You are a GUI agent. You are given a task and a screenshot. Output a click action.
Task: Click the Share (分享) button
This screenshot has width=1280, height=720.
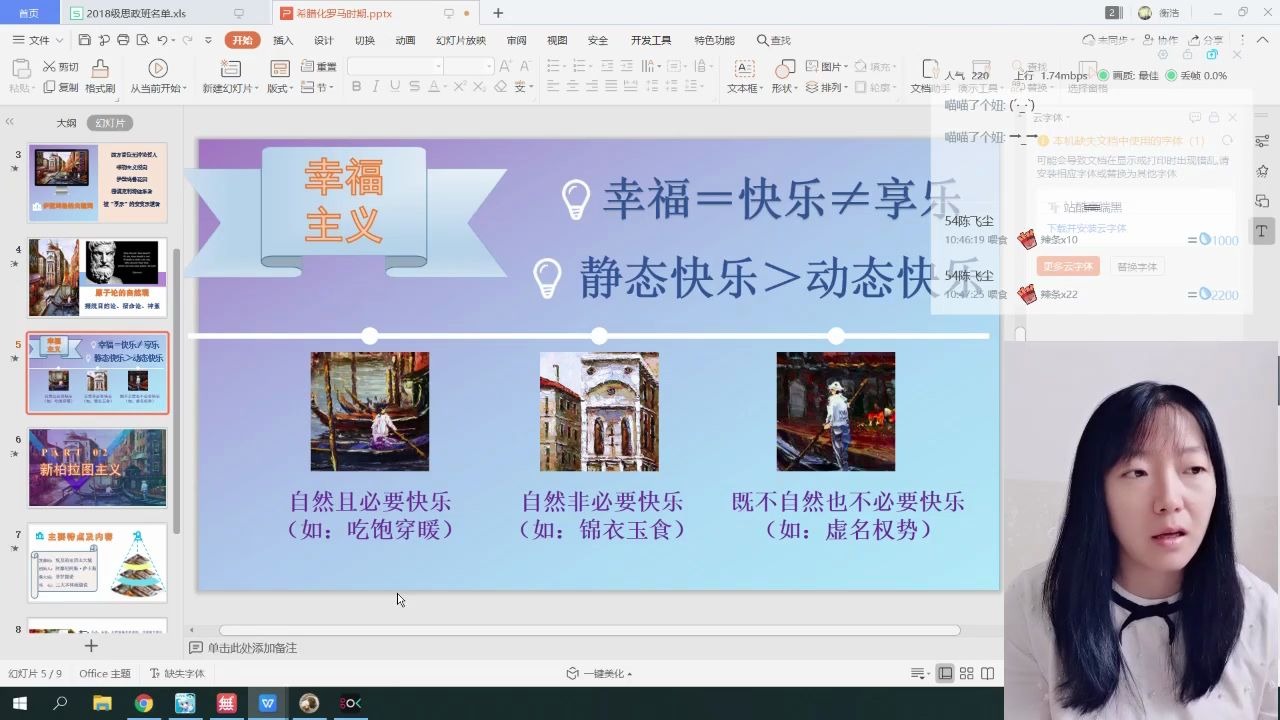[1206, 40]
